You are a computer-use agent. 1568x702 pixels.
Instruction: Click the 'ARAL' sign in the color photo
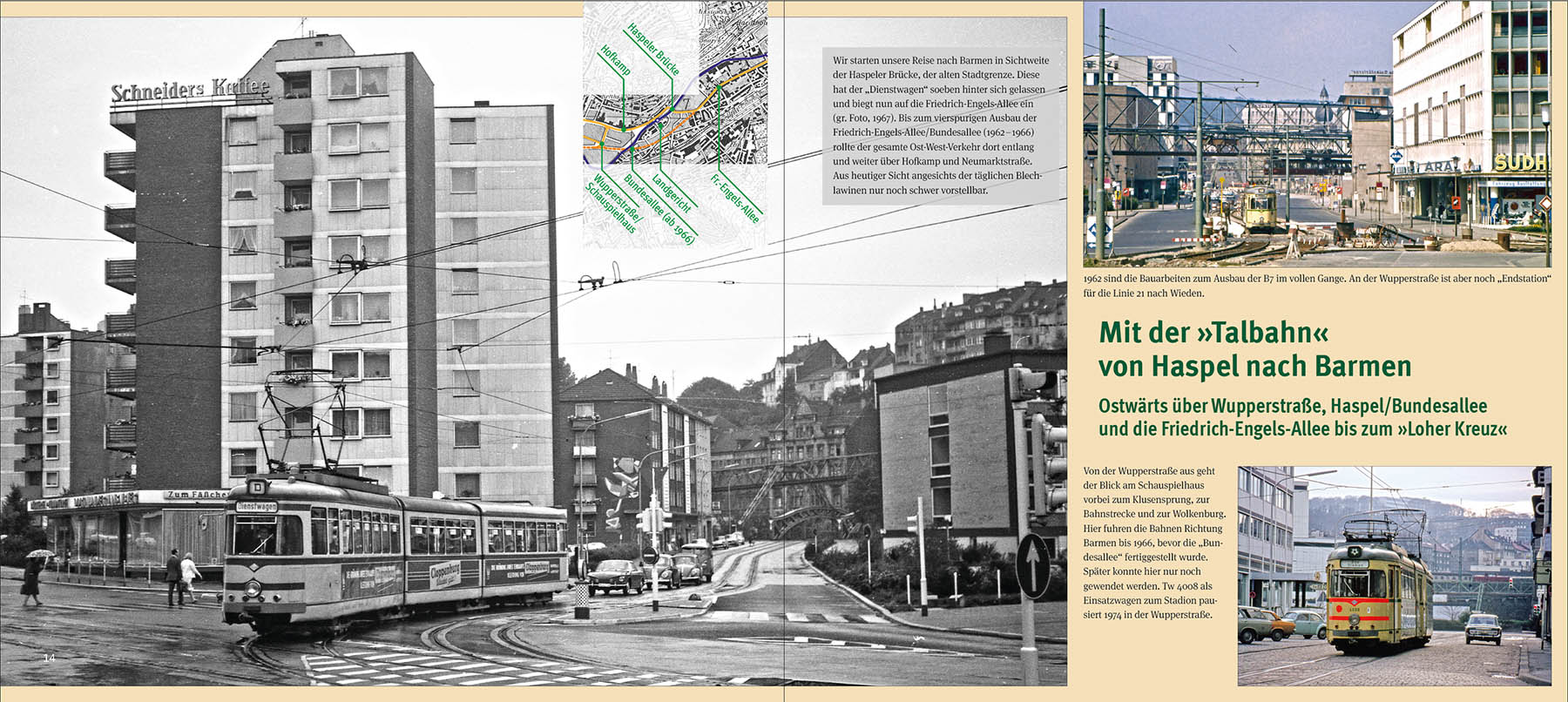(1441, 166)
